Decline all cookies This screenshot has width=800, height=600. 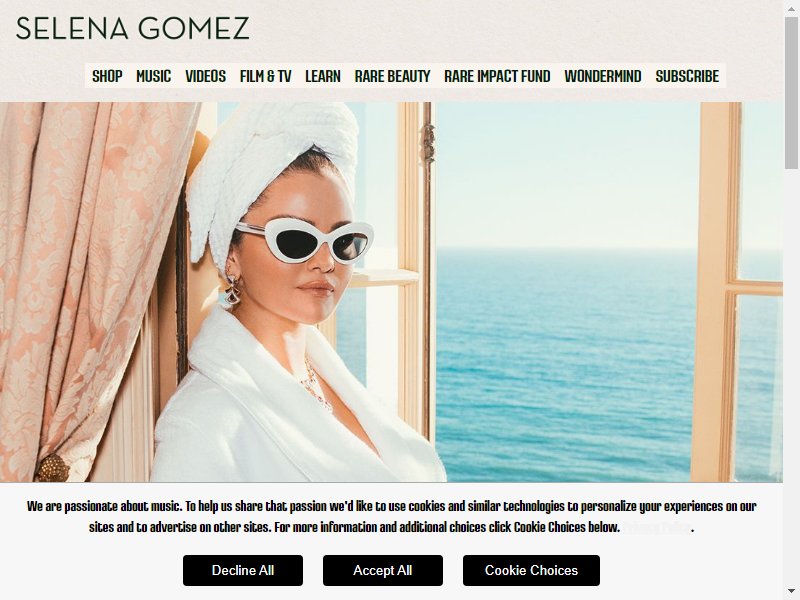pos(243,570)
